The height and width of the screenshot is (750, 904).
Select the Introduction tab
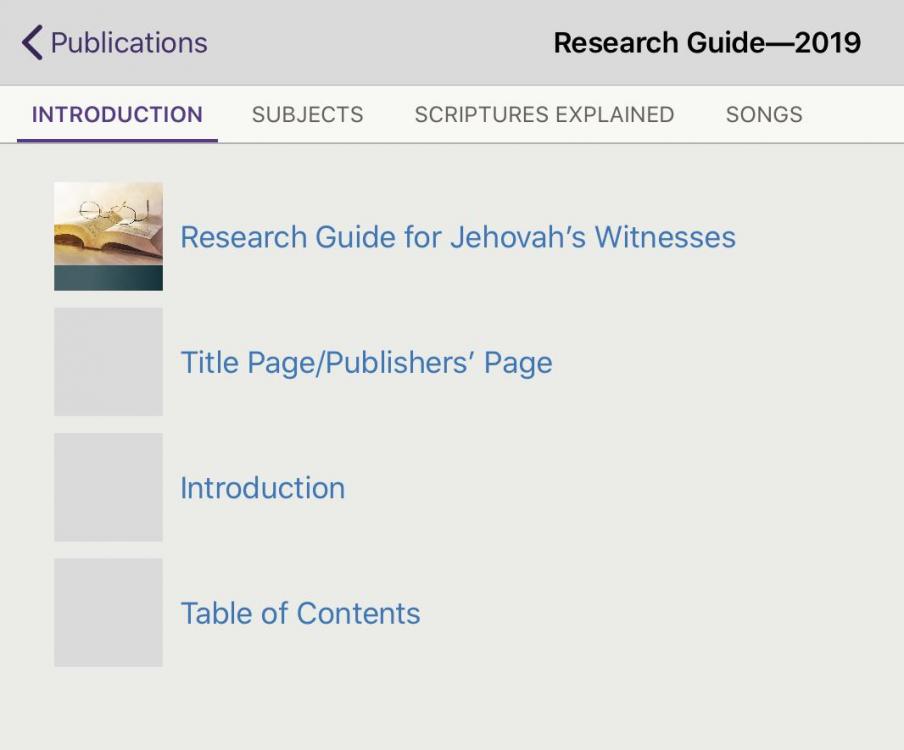[x=117, y=114]
